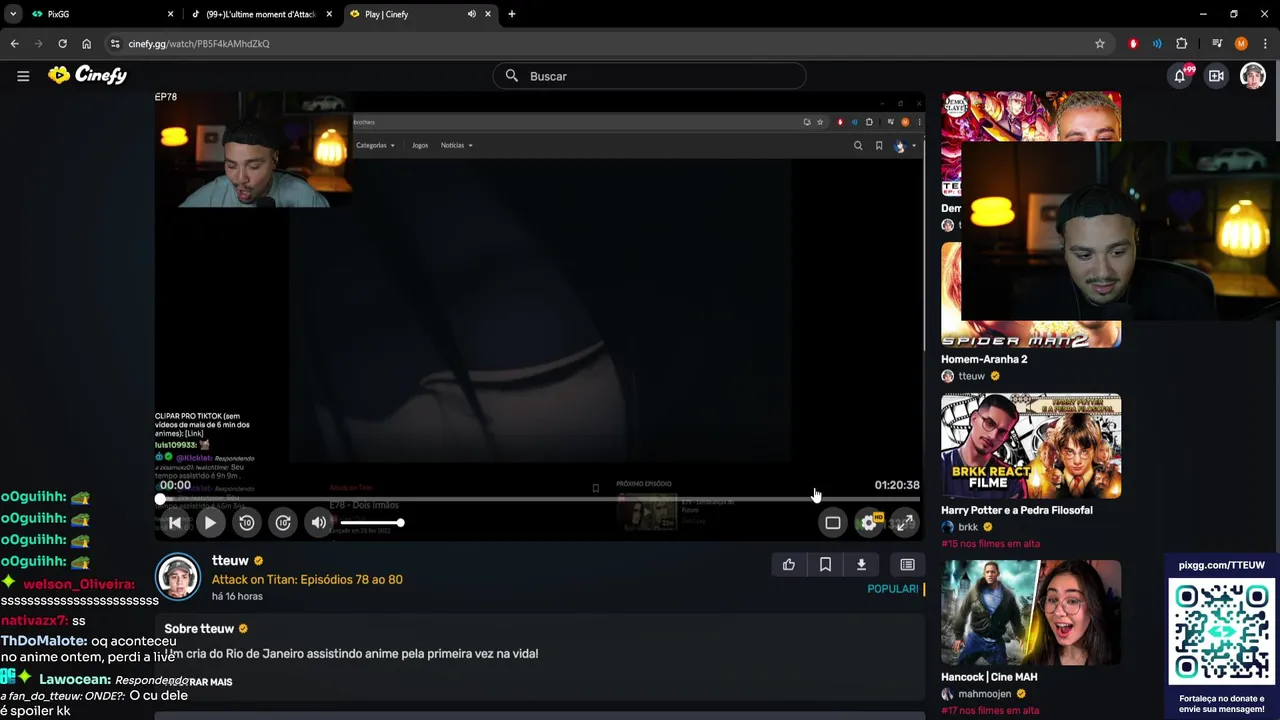Mute the Cinefy tab audio icon
Image resolution: width=1280 pixels, height=720 pixels.
[471, 14]
